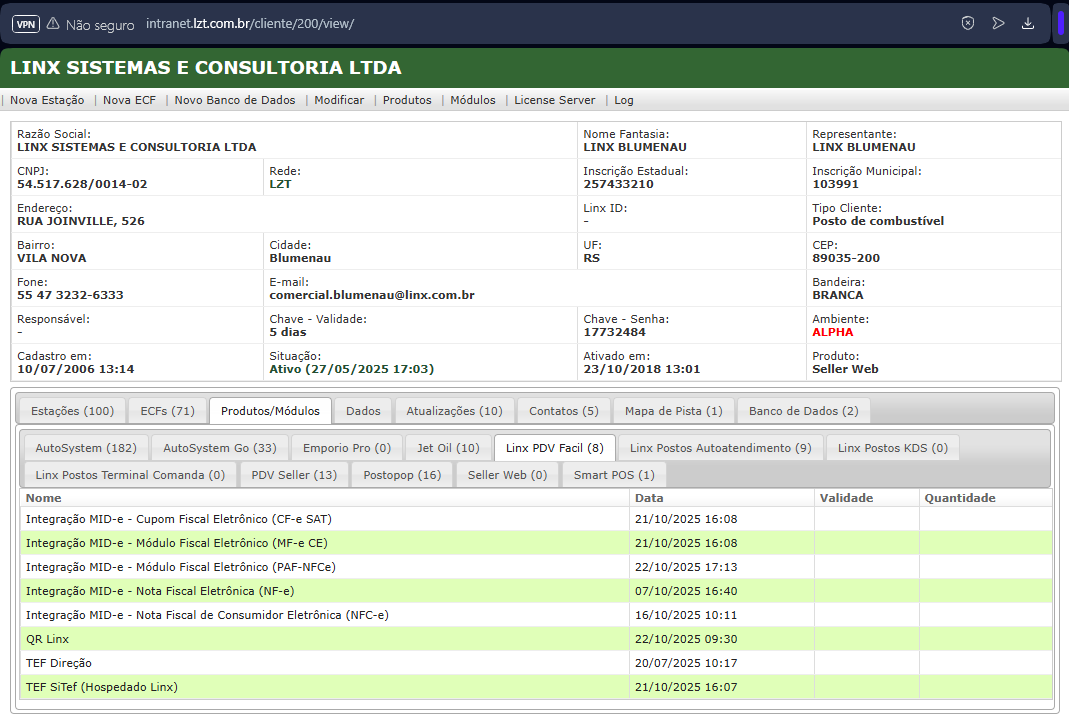Click the date 07/10/2025 16:40
1069x723 pixels.
[686, 591]
